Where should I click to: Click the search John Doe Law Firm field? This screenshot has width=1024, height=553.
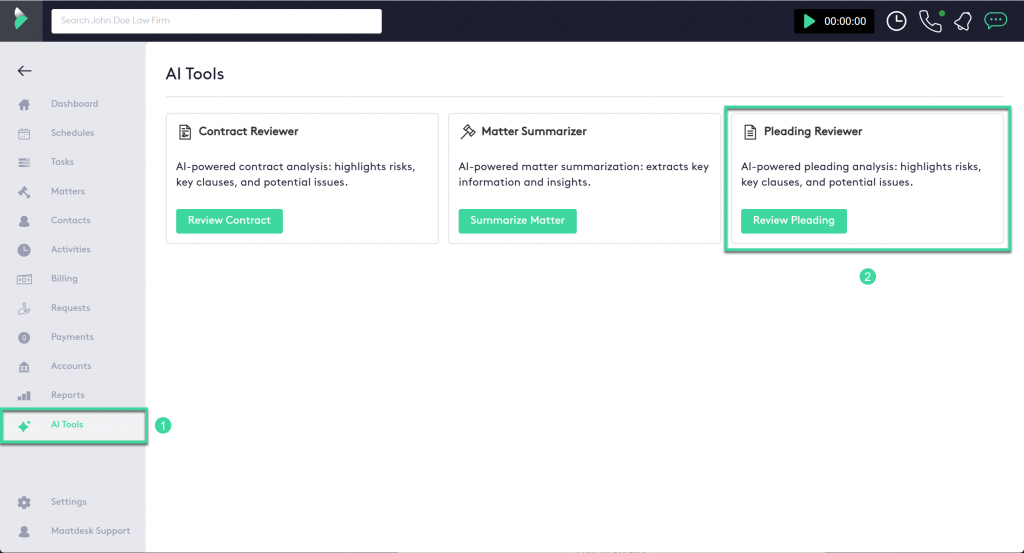click(216, 21)
